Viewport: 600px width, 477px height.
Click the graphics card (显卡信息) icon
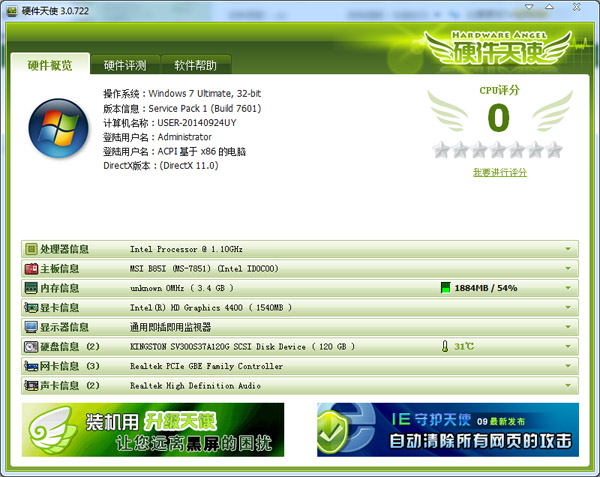[31, 308]
